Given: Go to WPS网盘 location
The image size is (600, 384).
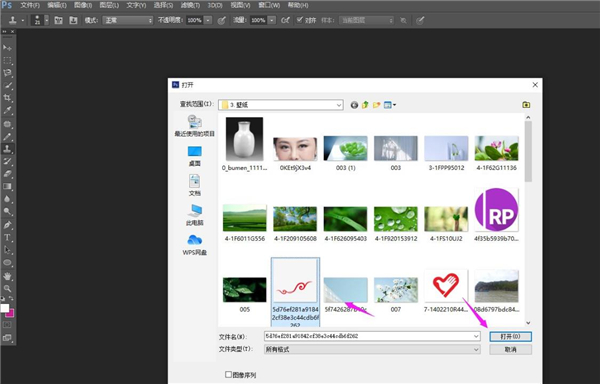Looking at the screenshot, I should [x=194, y=245].
